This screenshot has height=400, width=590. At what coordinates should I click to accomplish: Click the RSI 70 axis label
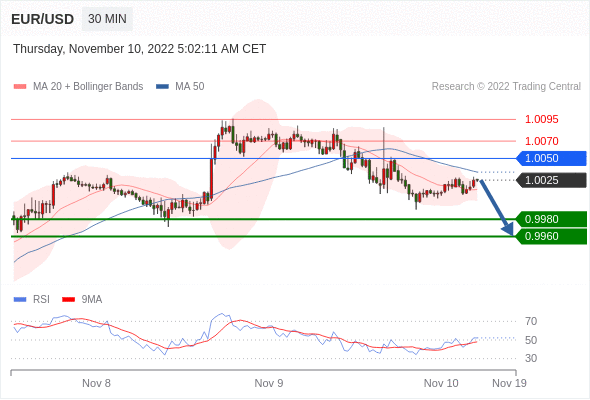[531, 321]
